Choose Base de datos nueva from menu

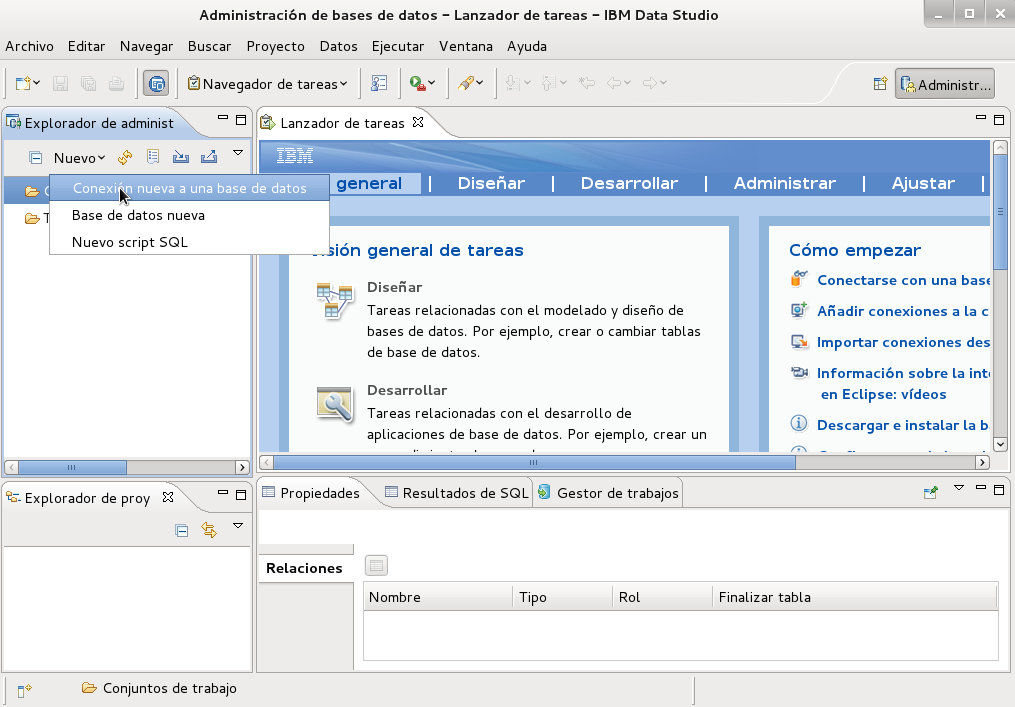(190, 216)
